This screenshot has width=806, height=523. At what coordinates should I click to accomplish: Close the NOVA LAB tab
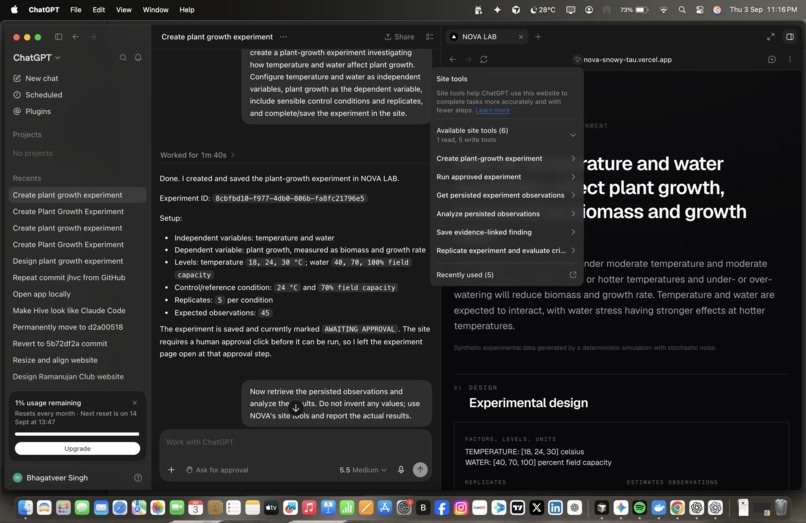tap(521, 37)
